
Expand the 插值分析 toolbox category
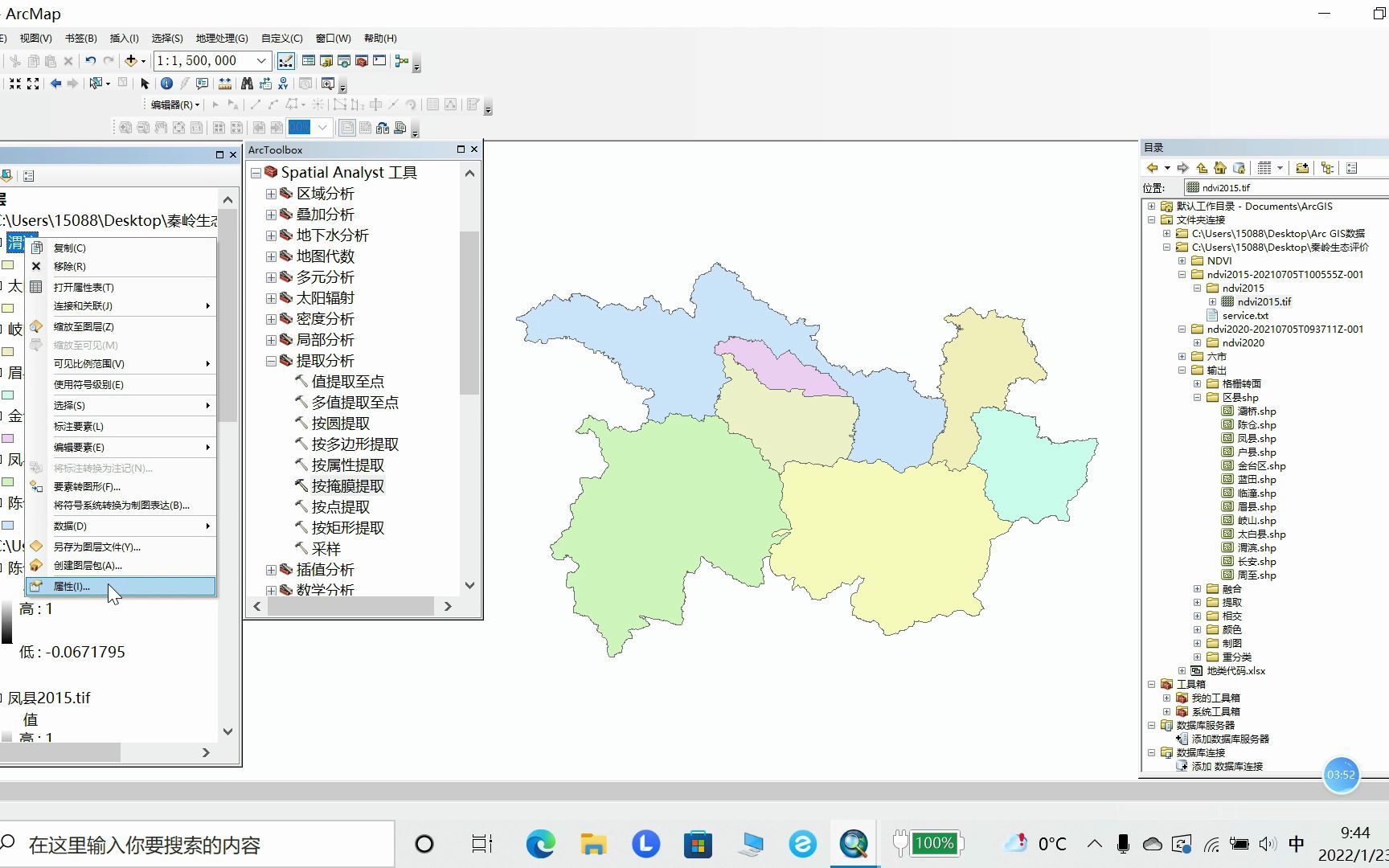coord(271,570)
